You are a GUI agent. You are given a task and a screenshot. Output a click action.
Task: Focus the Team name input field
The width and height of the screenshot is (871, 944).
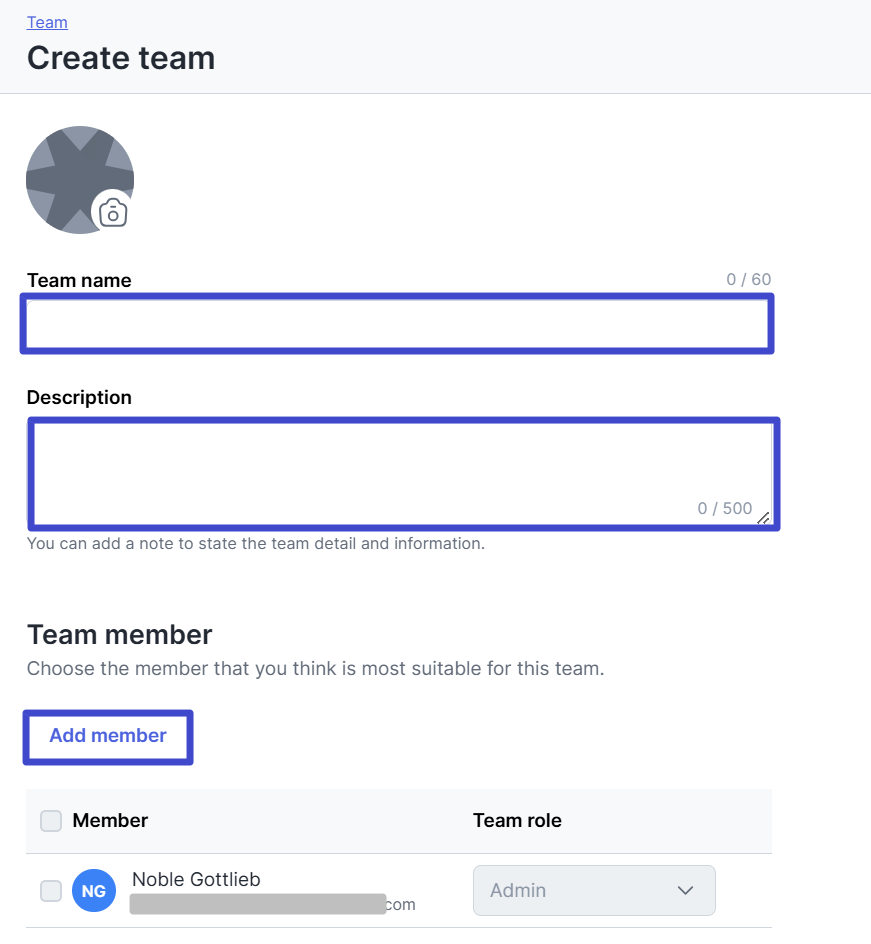tap(397, 323)
